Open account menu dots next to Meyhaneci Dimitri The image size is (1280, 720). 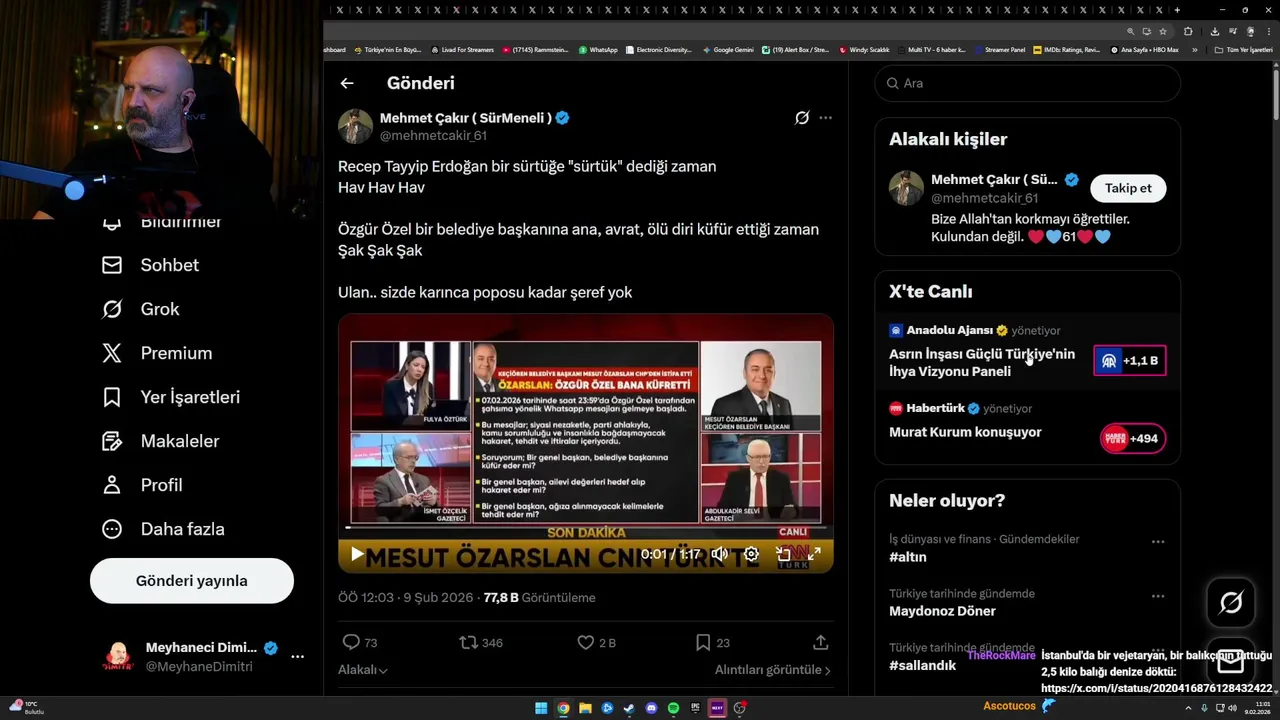[297, 657]
